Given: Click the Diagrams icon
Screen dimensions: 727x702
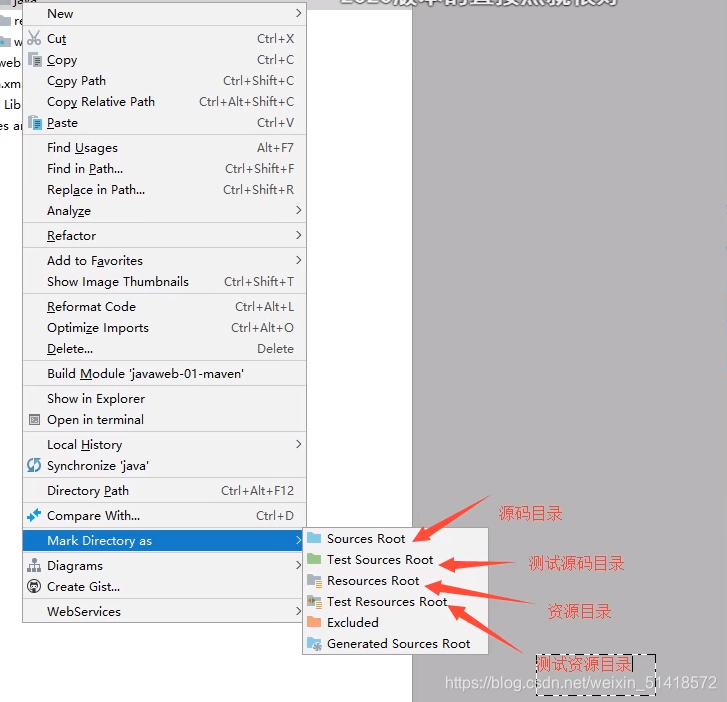Looking at the screenshot, I should click(x=34, y=565).
